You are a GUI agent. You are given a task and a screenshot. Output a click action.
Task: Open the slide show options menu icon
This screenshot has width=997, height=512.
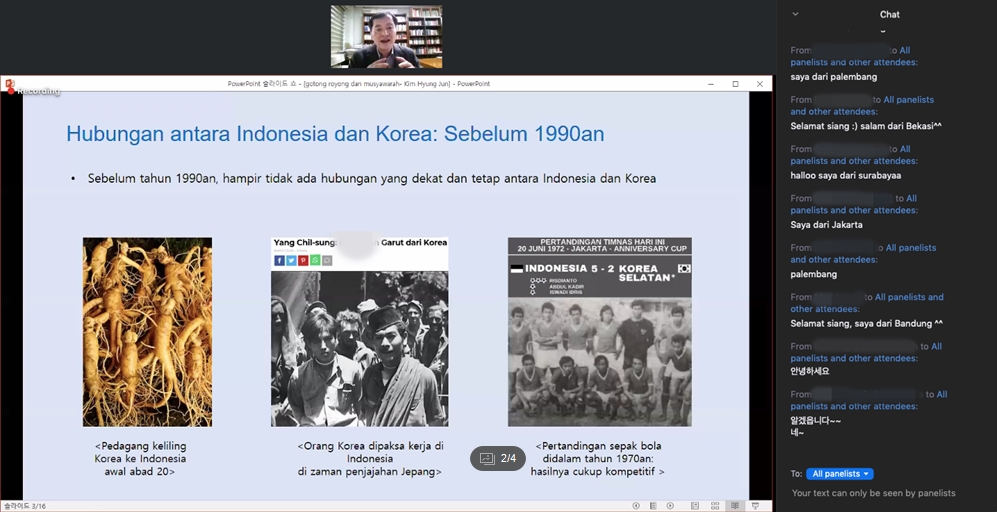pos(652,506)
